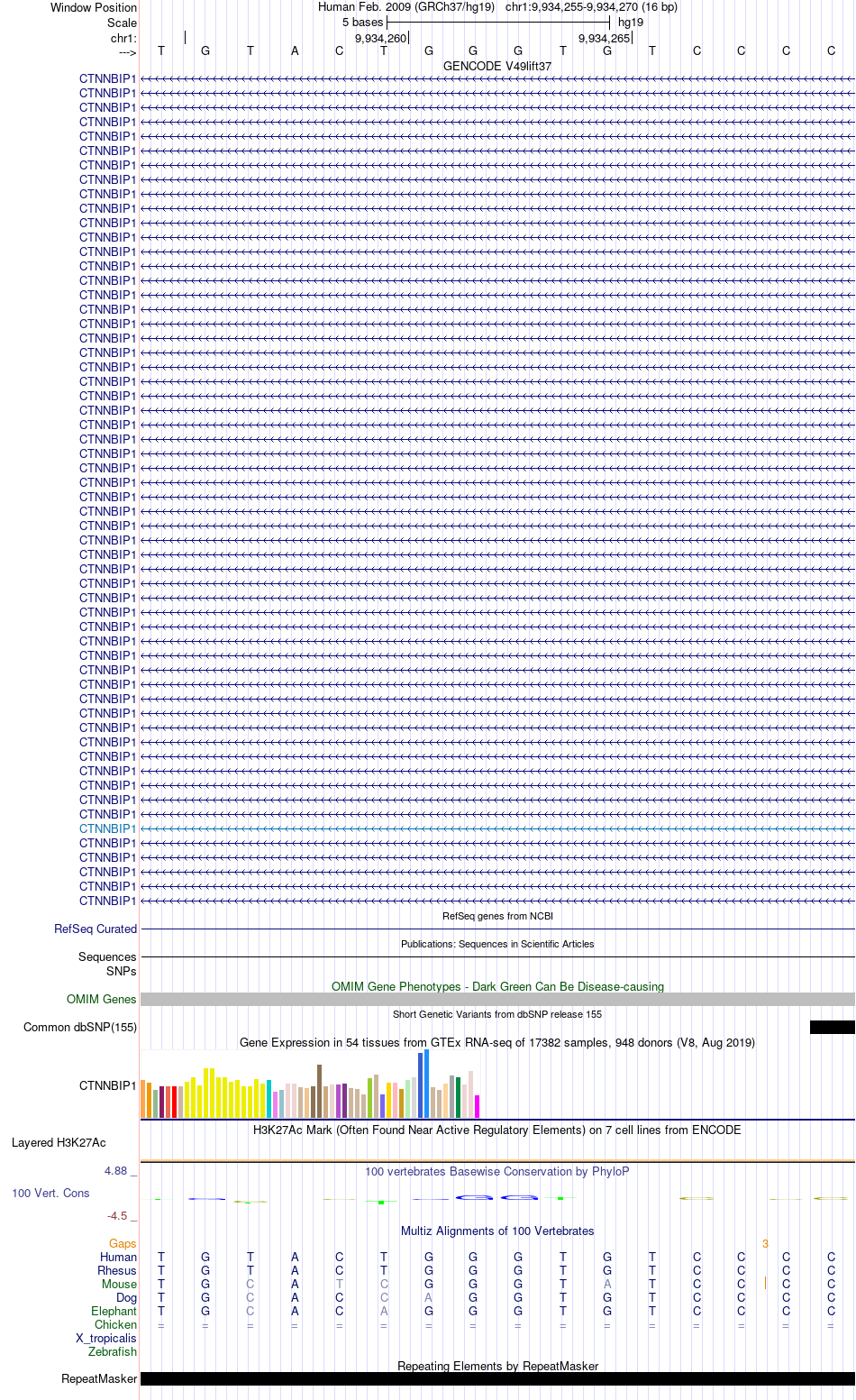This screenshot has height=1400, width=856.
Task: Click the gray A in the Mouse row
Action: coord(607,1284)
